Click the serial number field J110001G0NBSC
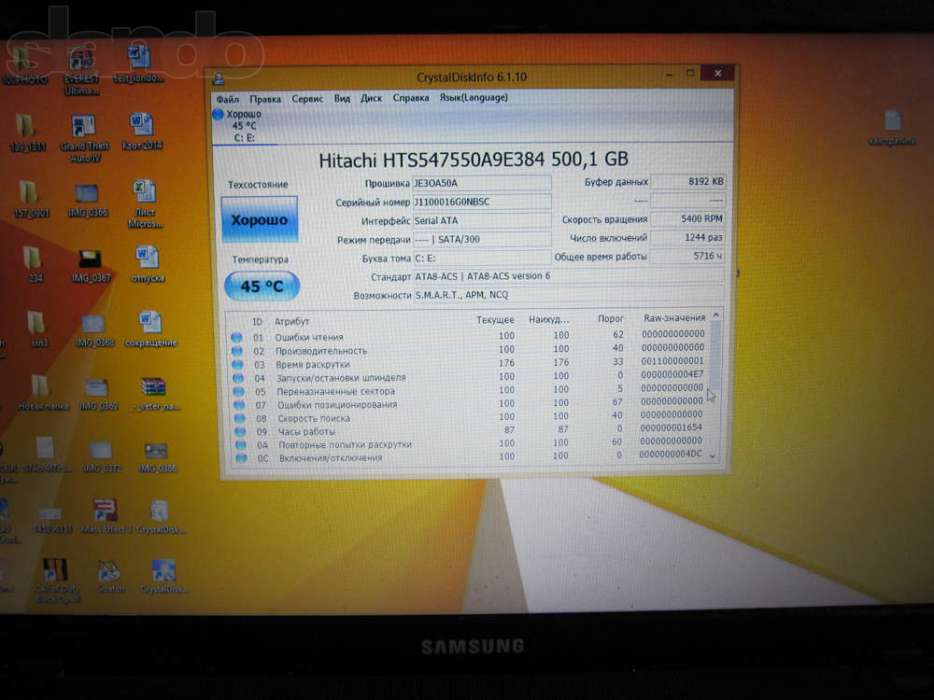 (482, 202)
